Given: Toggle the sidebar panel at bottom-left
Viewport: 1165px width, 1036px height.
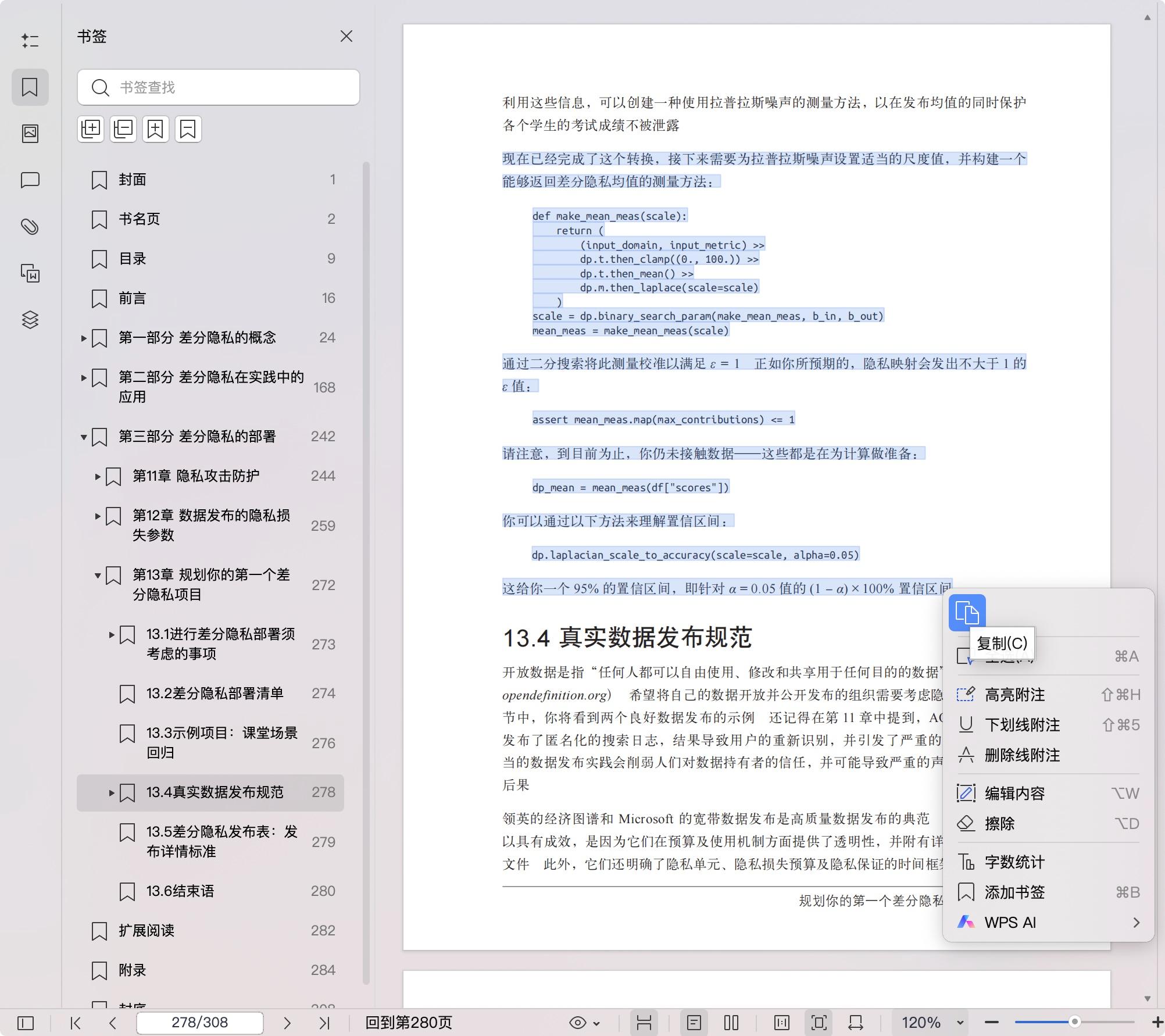Looking at the screenshot, I should pyautogui.click(x=26, y=1023).
